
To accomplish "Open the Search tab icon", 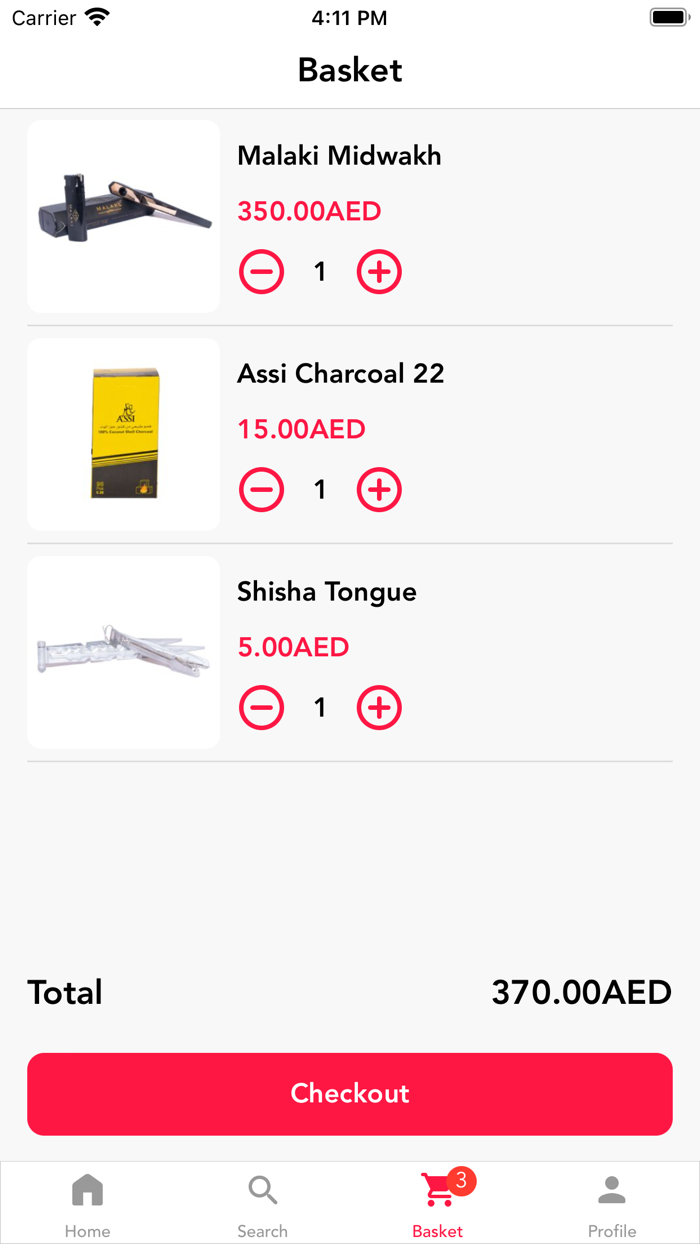I will (262, 1190).
